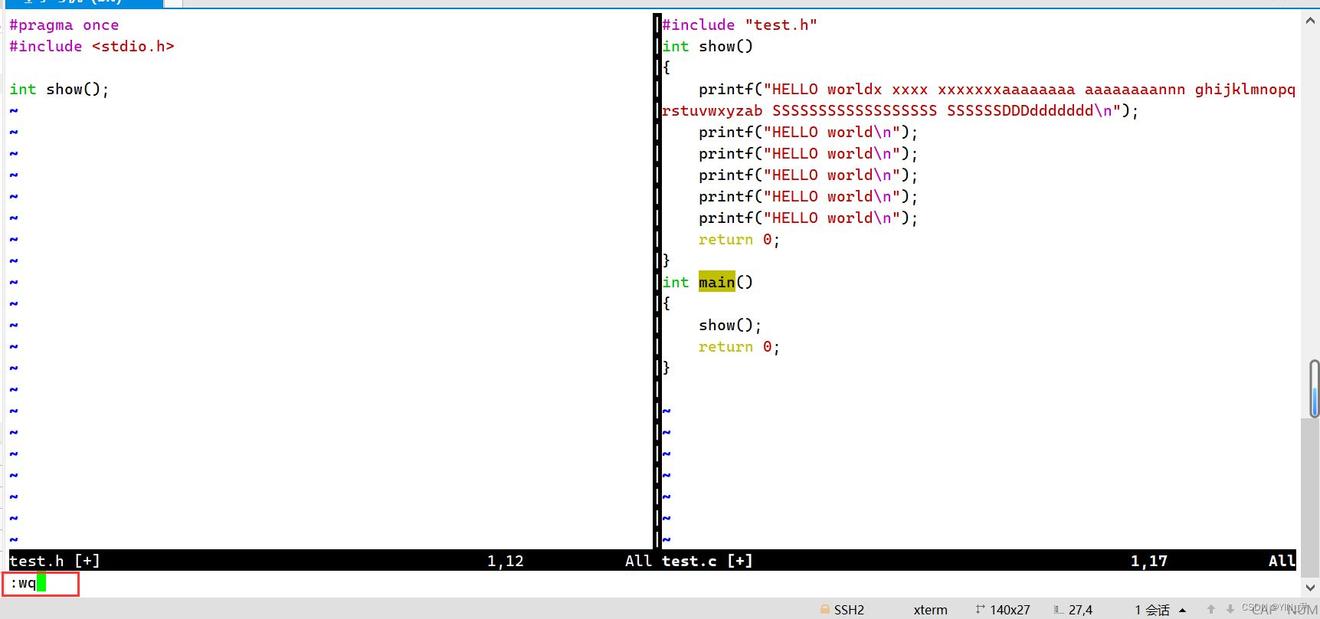
Task: Click the vertical scrollbar thumb
Action: (1314, 388)
